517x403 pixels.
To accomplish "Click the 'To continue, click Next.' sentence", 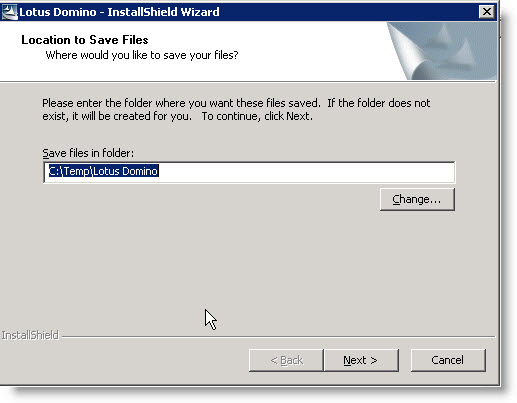I will click(257, 116).
